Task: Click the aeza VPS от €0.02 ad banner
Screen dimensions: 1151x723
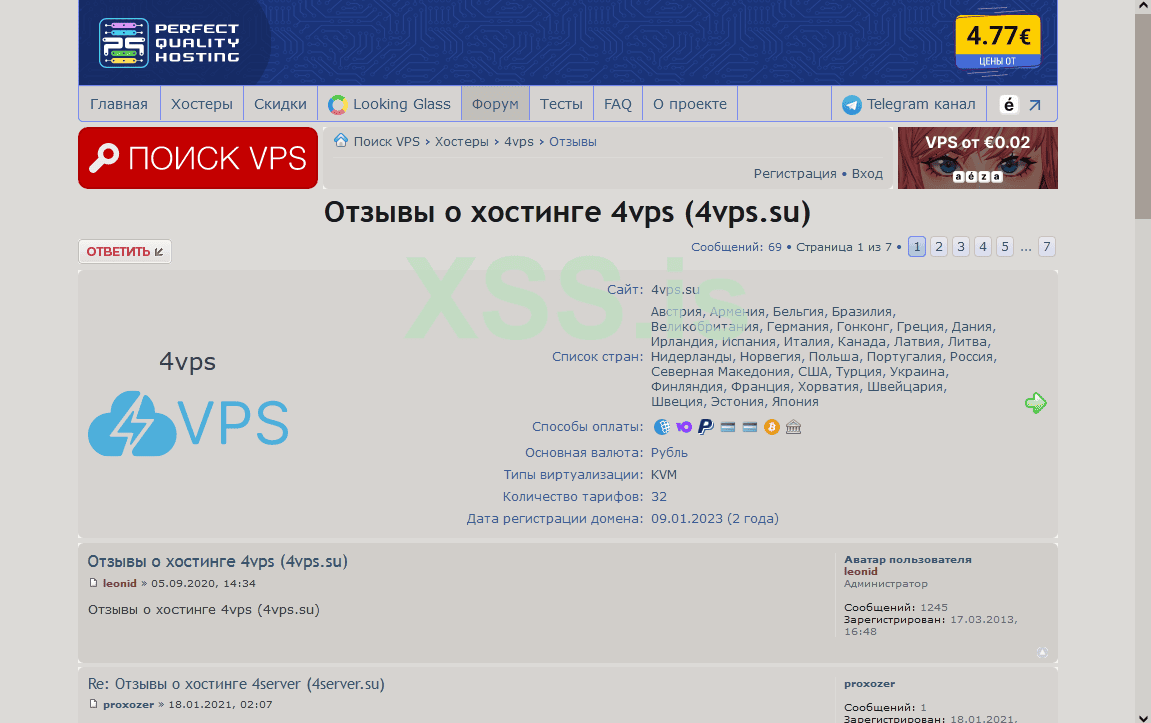Action: tap(978, 158)
